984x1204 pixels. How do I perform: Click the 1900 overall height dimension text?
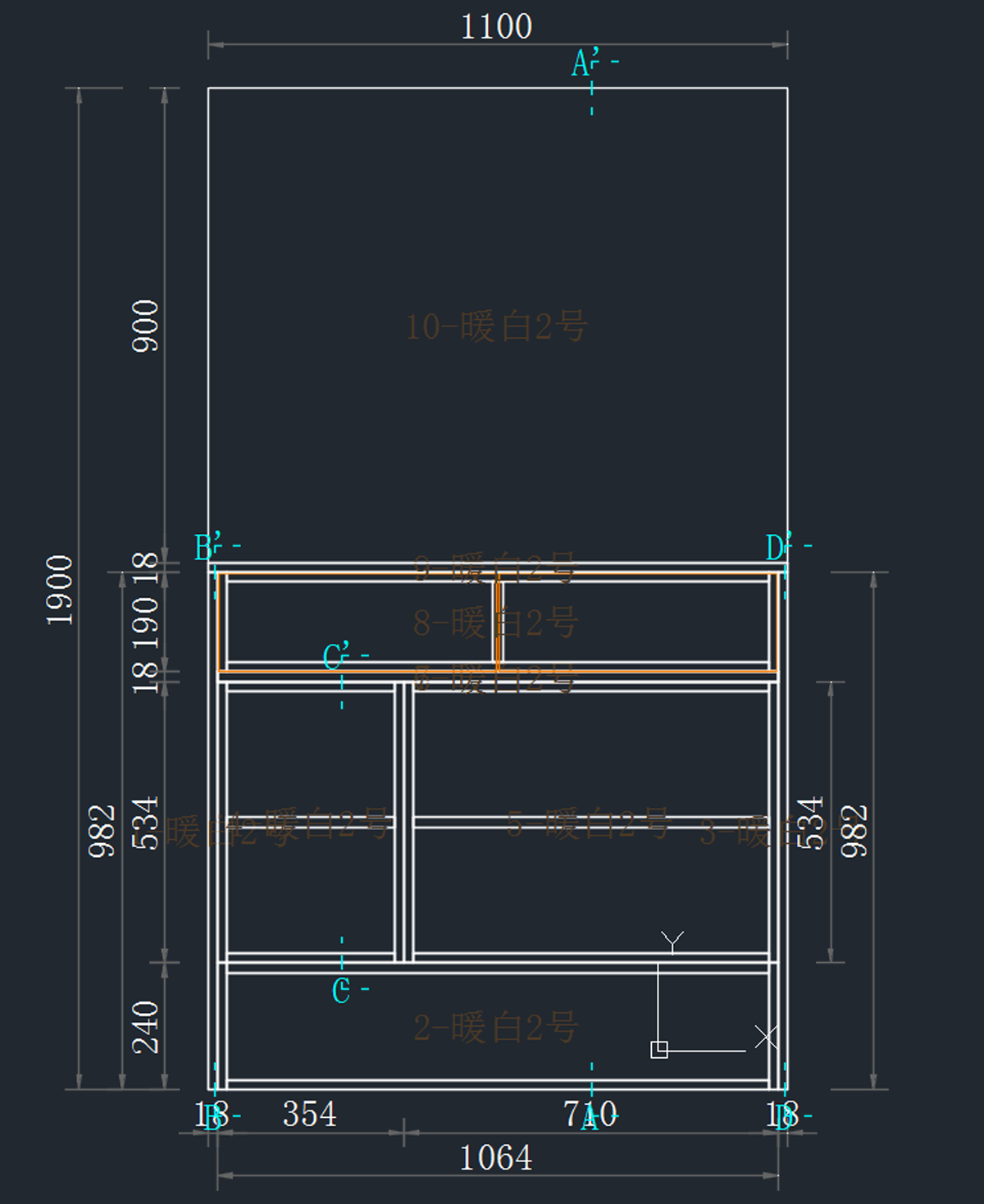tap(60, 590)
